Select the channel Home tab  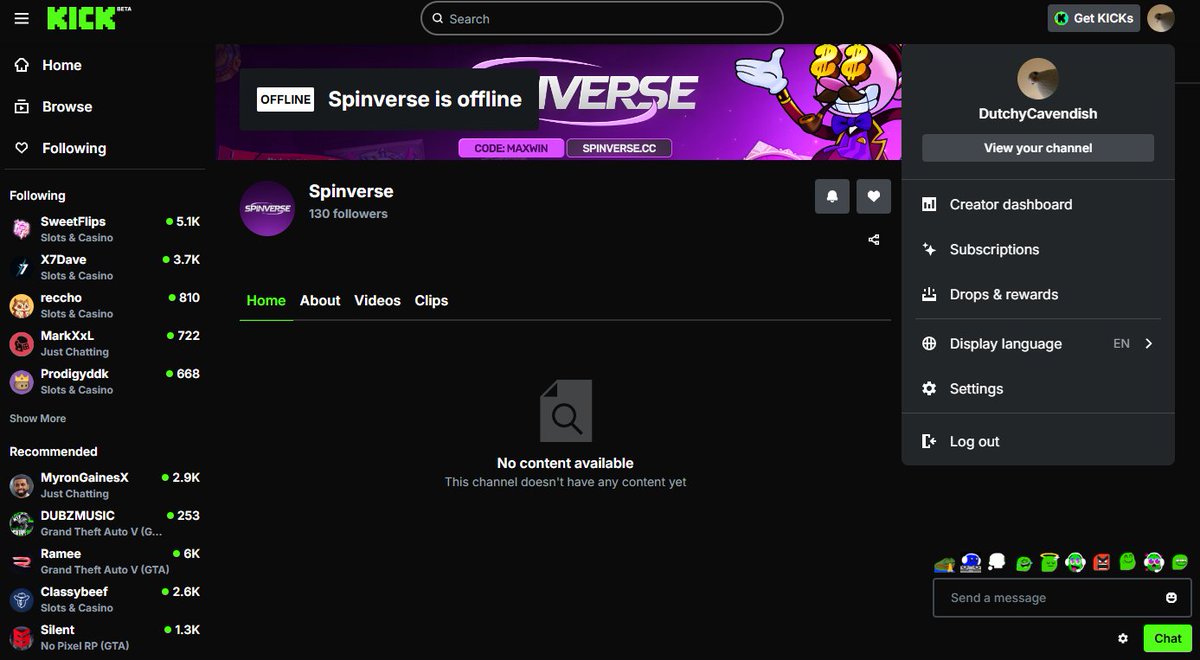click(266, 300)
